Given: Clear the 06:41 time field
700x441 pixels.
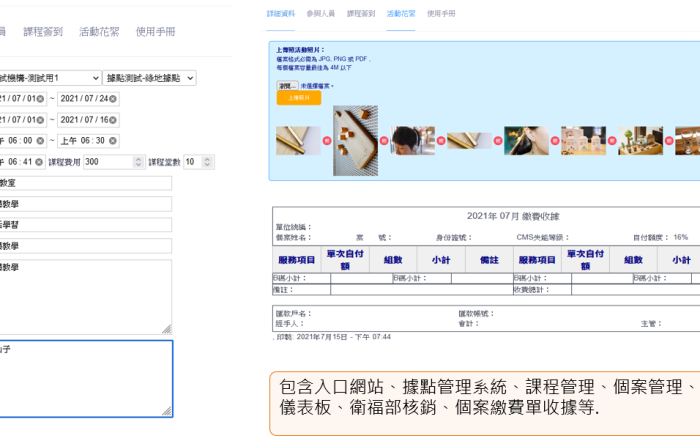Looking at the screenshot, I should pyautogui.click(x=40, y=162).
